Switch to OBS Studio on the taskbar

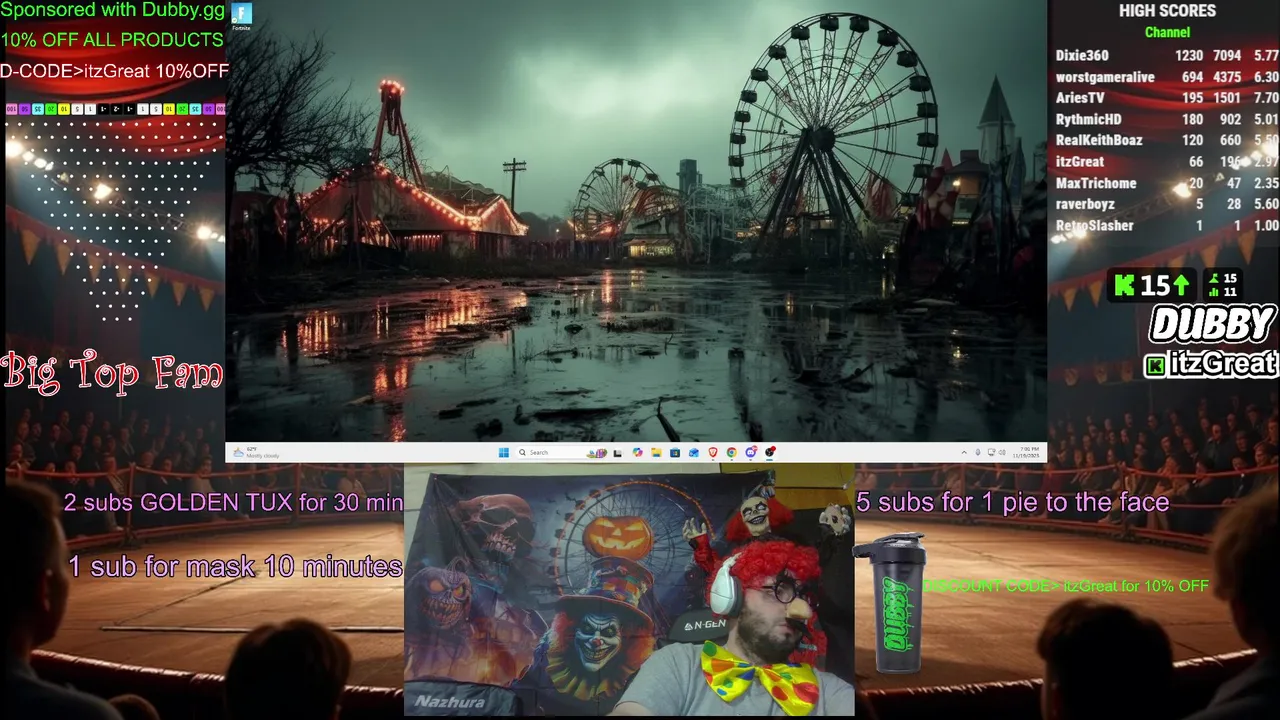click(770, 452)
